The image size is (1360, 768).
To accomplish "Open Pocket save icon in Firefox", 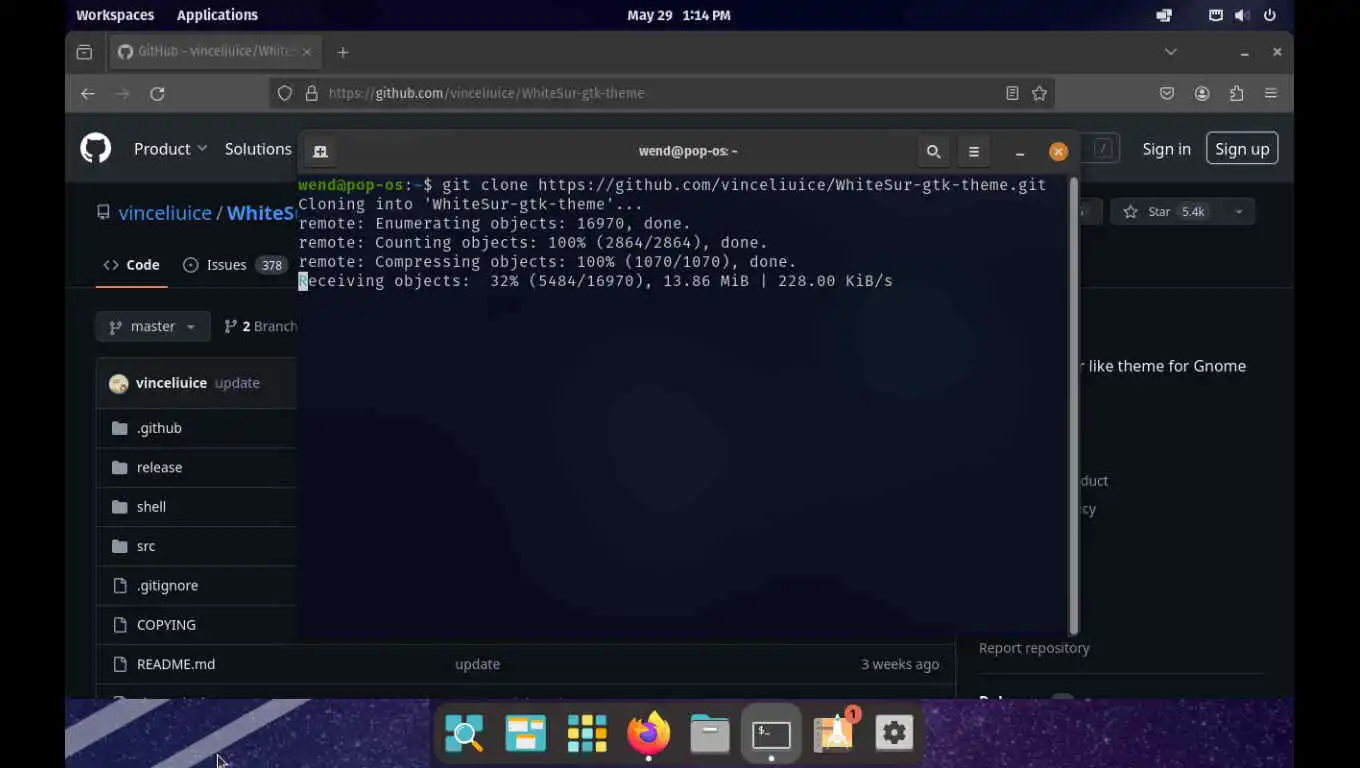I will point(1167,93).
